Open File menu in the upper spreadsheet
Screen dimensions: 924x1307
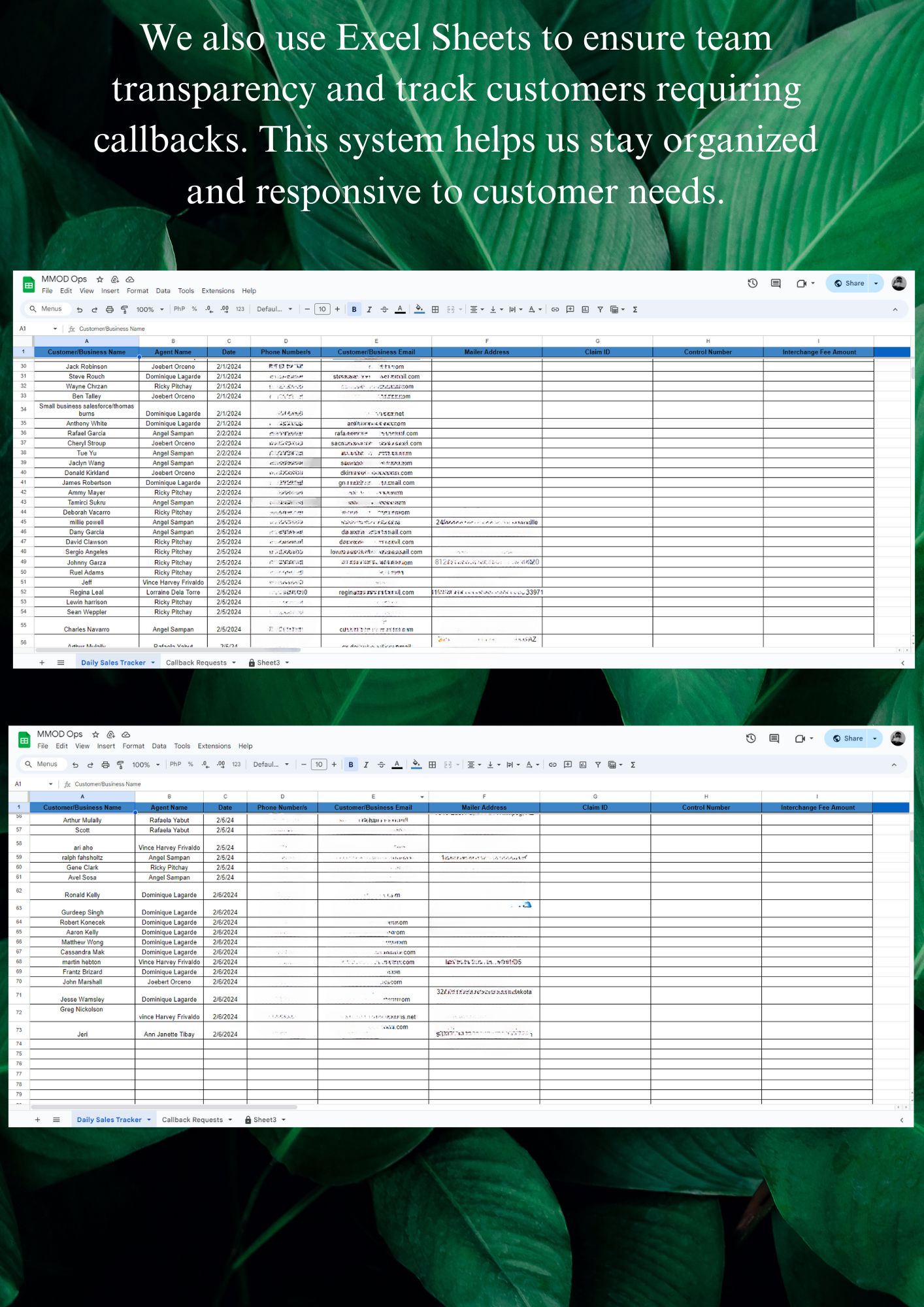click(x=47, y=291)
